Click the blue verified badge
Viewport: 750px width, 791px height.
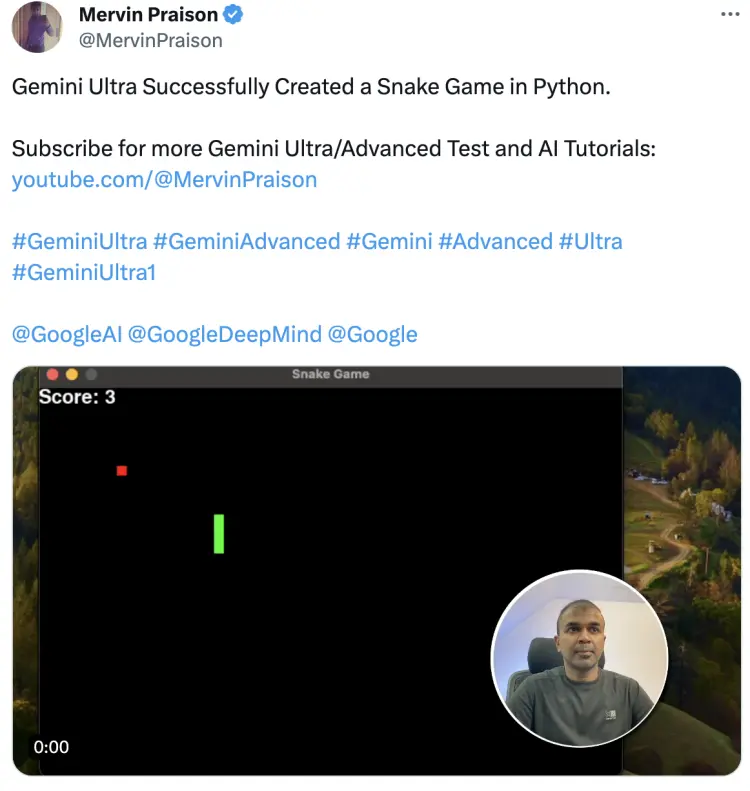(x=233, y=15)
